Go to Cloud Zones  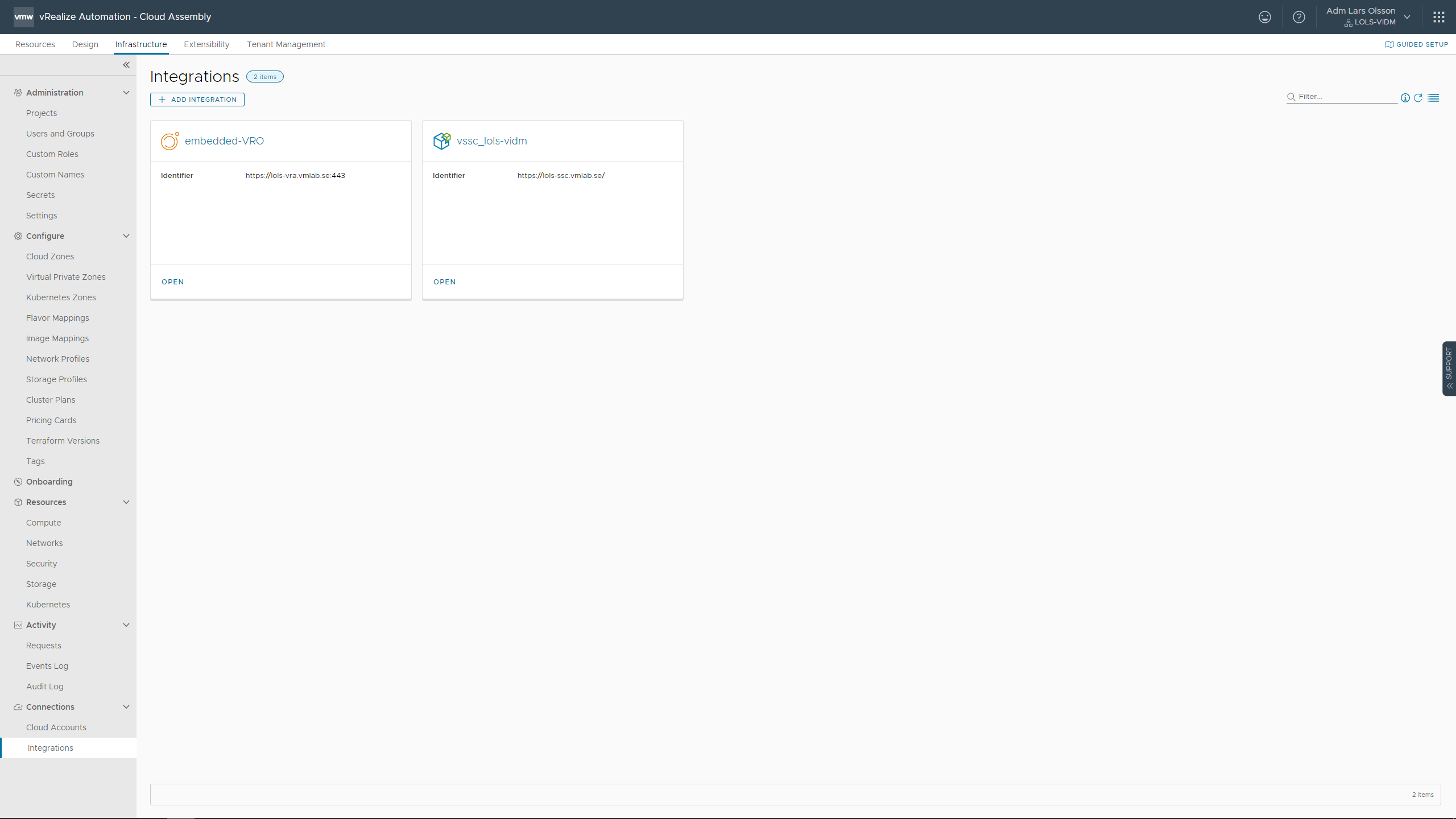pyautogui.click(x=50, y=257)
